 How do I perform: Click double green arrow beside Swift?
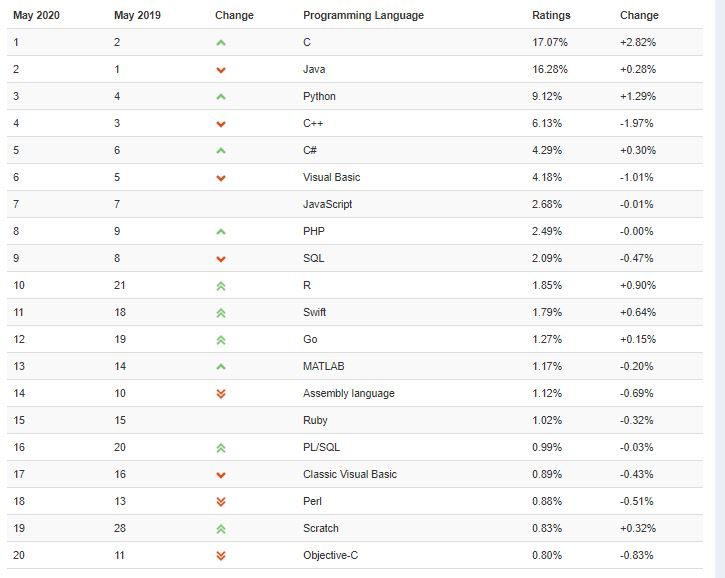pyautogui.click(x=221, y=313)
